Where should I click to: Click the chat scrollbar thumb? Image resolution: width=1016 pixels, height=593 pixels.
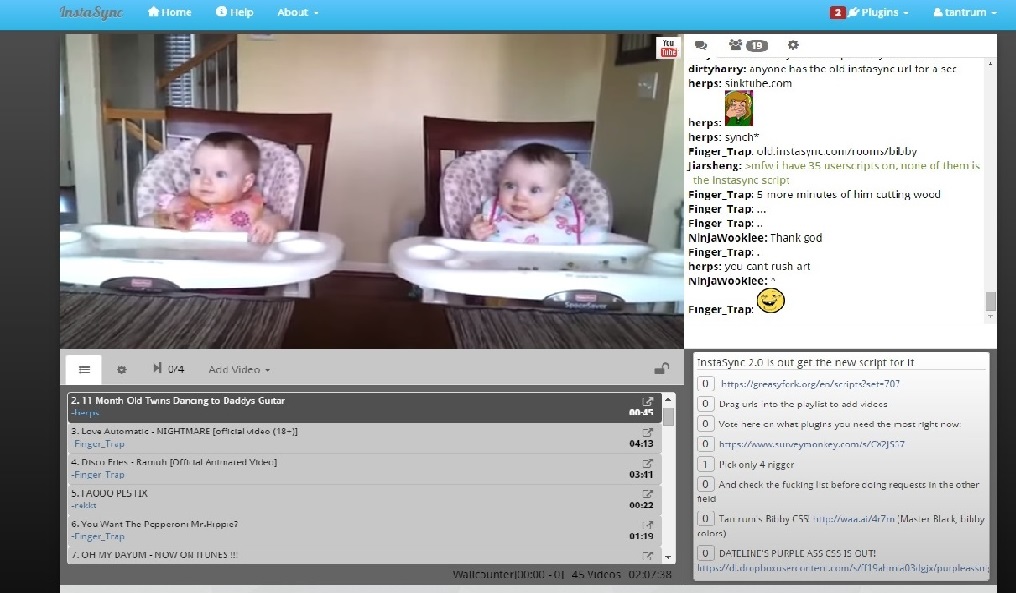click(990, 301)
